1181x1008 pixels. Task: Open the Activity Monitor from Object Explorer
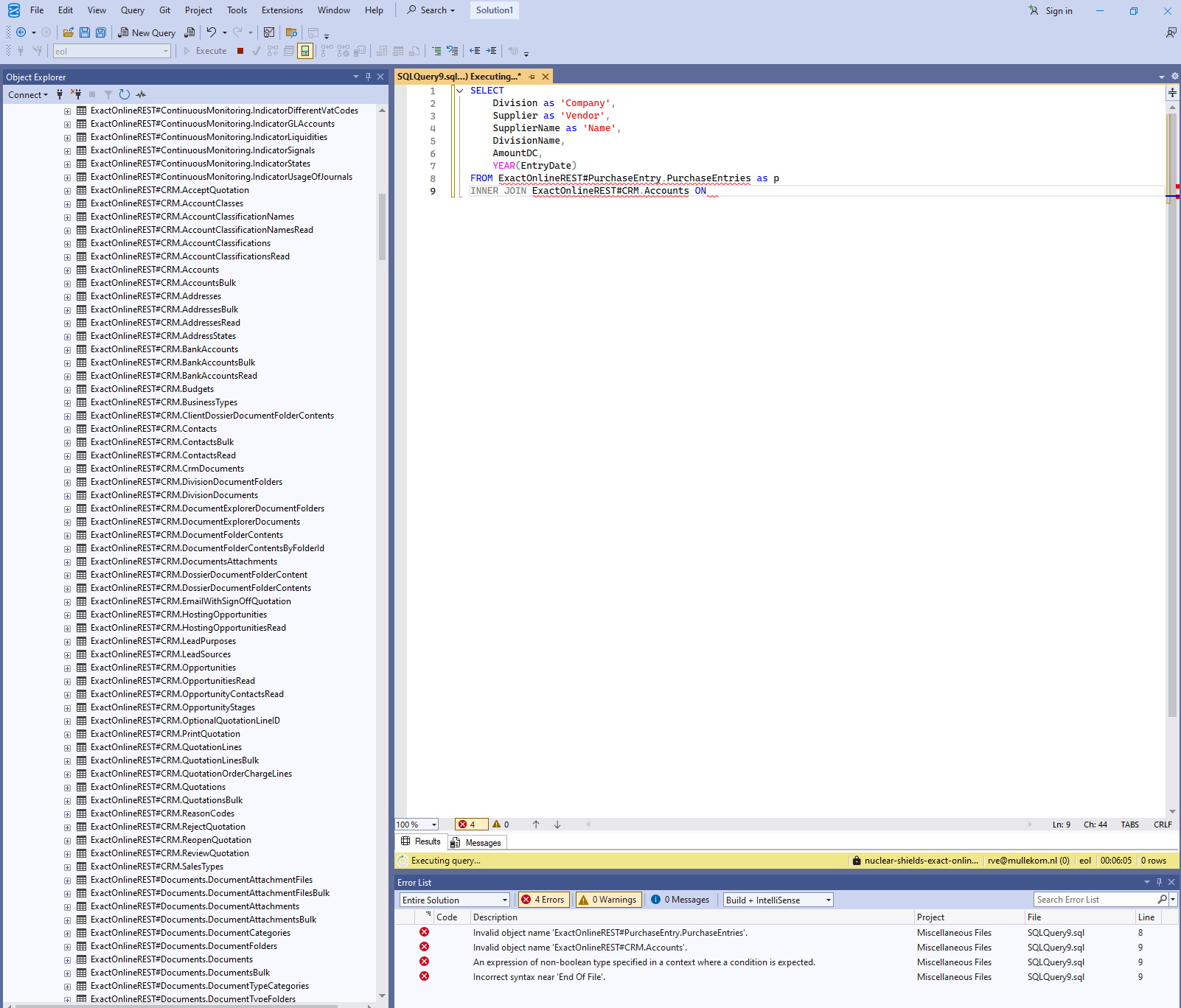pyautogui.click(x=141, y=94)
